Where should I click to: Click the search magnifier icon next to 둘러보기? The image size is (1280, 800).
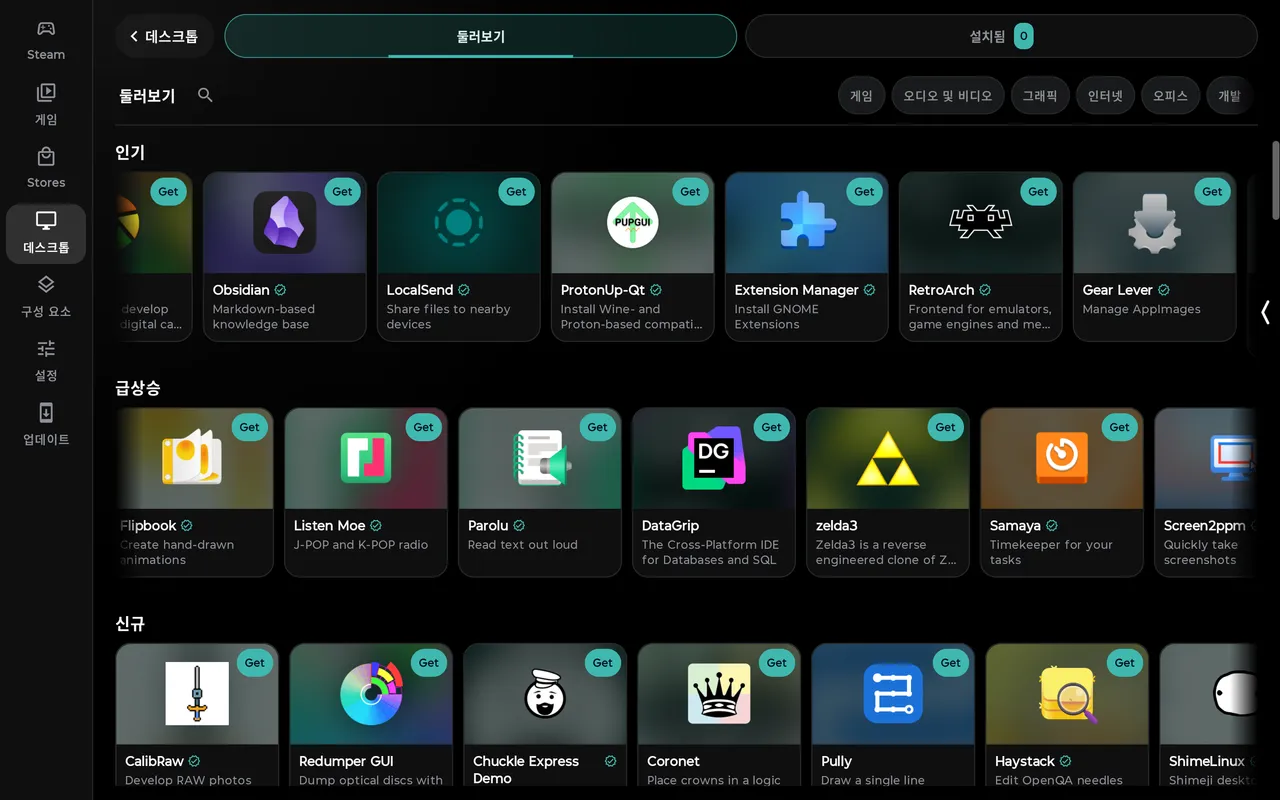(x=205, y=95)
